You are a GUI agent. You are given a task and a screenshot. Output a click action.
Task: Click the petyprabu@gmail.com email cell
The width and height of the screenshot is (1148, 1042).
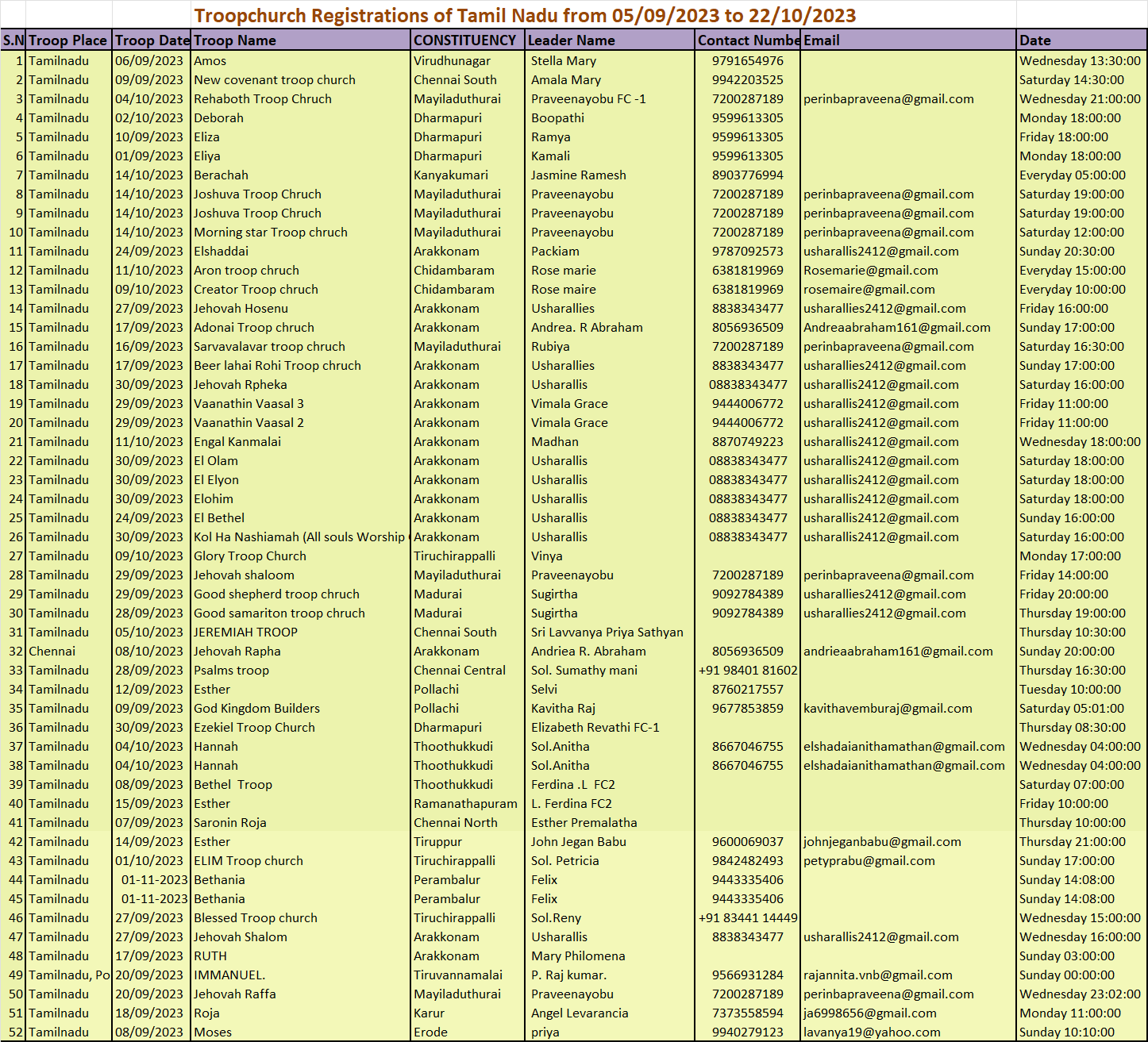(x=869, y=861)
